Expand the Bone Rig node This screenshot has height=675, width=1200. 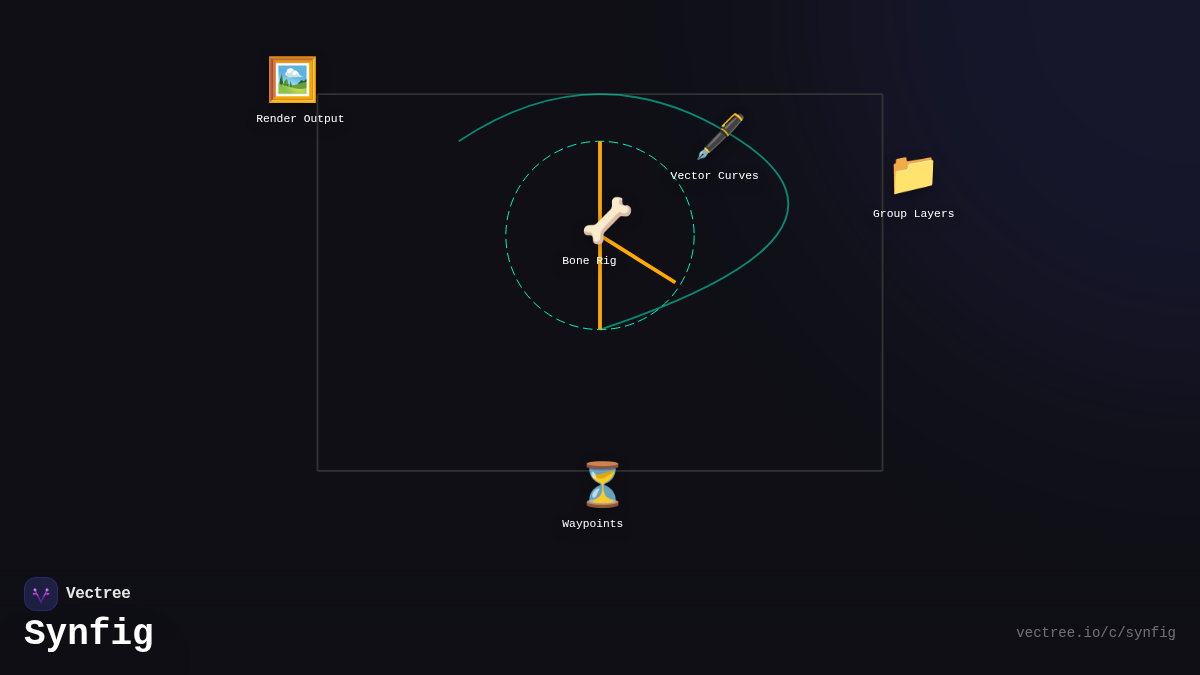tap(589, 260)
